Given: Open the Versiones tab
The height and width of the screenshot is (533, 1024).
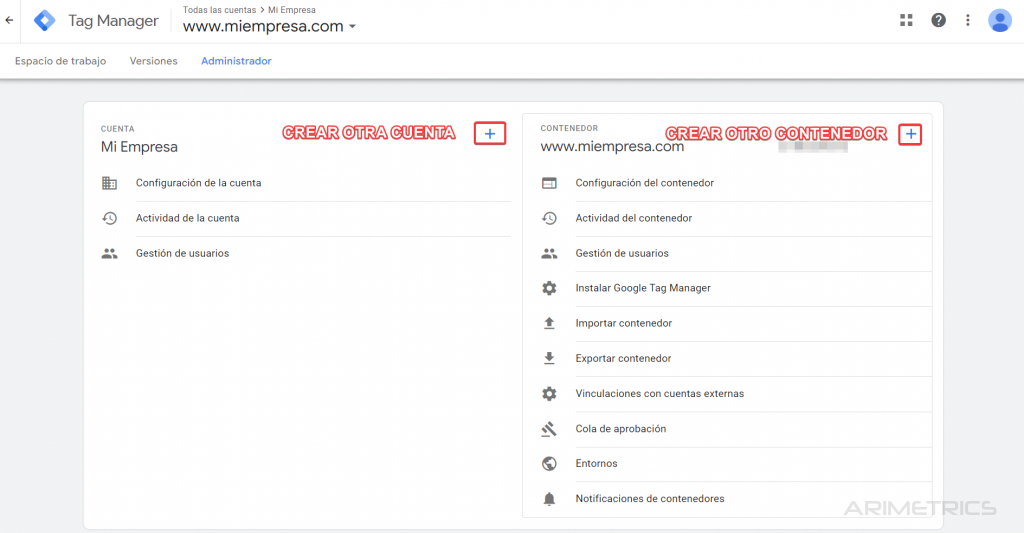Looking at the screenshot, I should pyautogui.click(x=153, y=61).
